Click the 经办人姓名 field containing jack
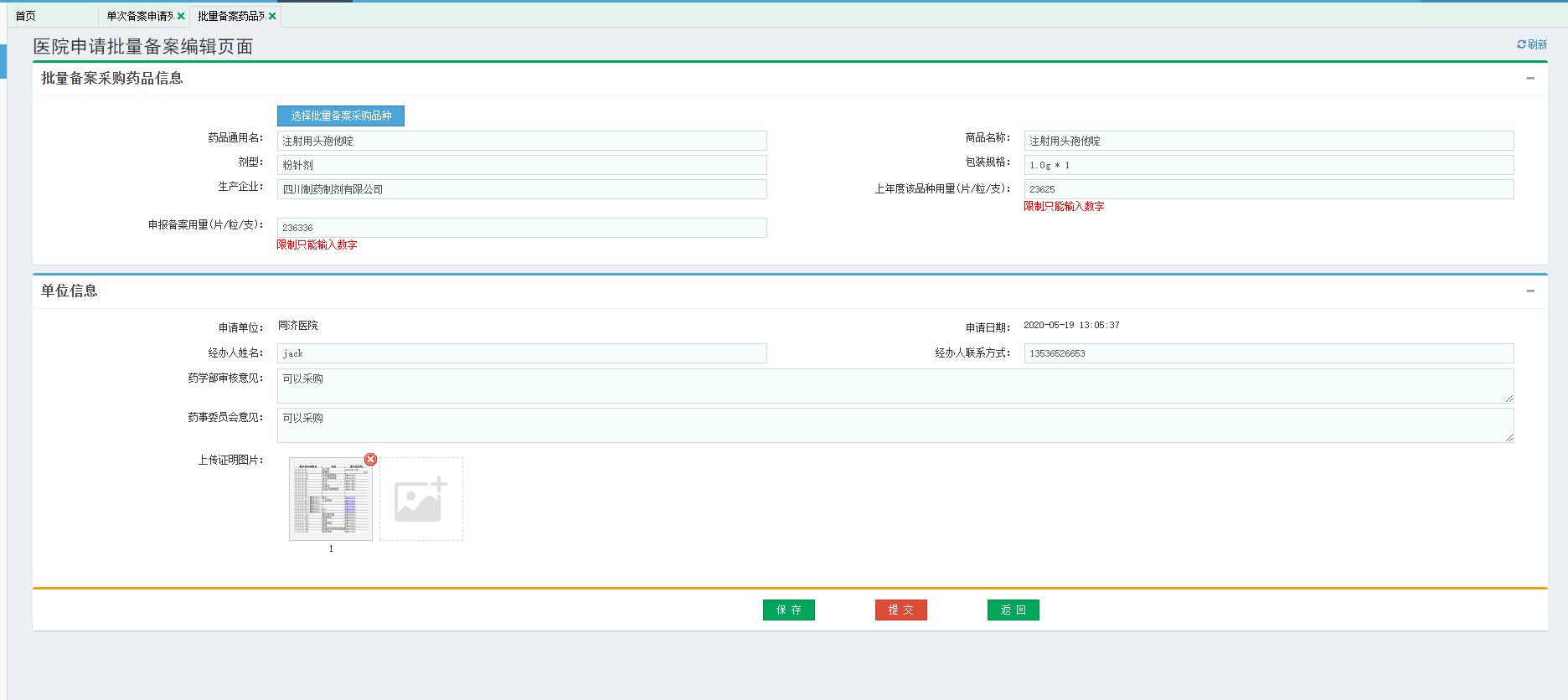Viewport: 1568px width, 700px height. 521,353
